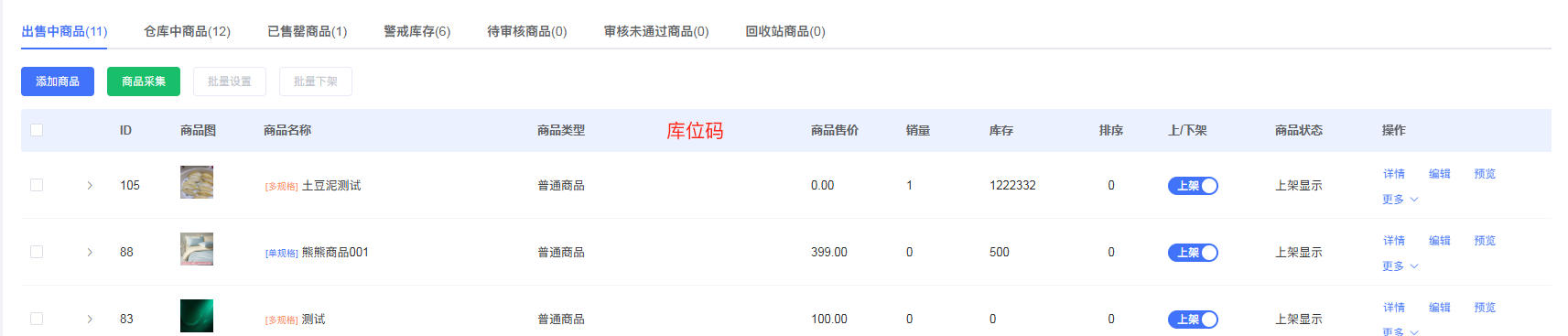Image resolution: width=1568 pixels, height=336 pixels.
Task: Toggle 上架 switch for product 88
Action: pyautogui.click(x=1193, y=253)
